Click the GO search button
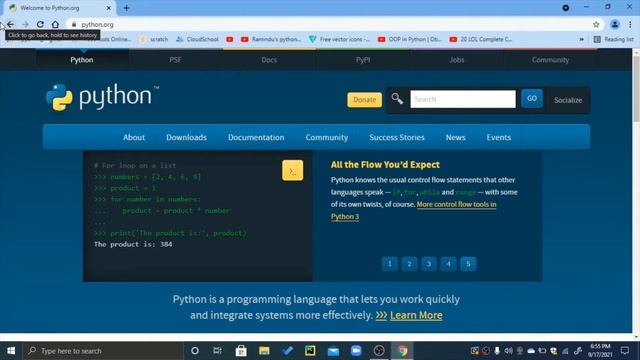This screenshot has height=360, width=640. tap(532, 98)
